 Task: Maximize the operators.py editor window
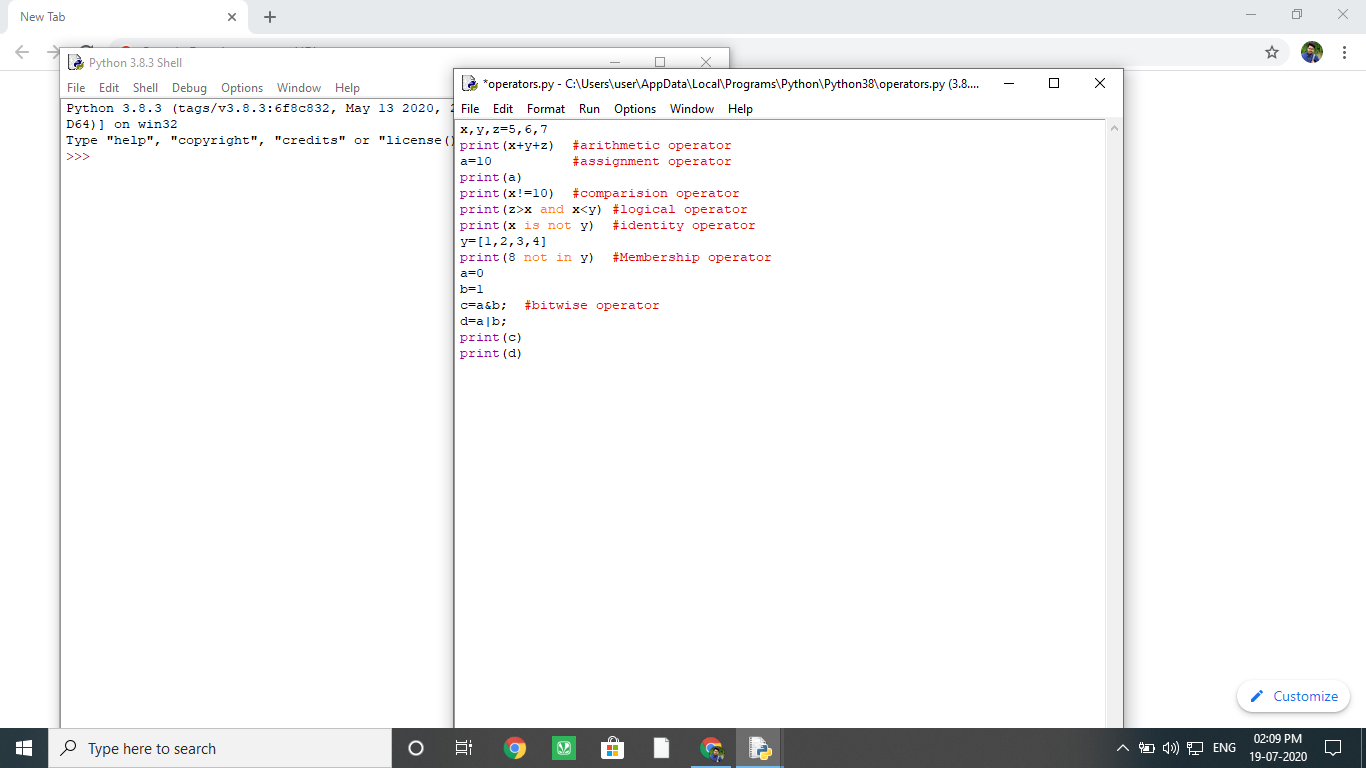coord(1054,84)
